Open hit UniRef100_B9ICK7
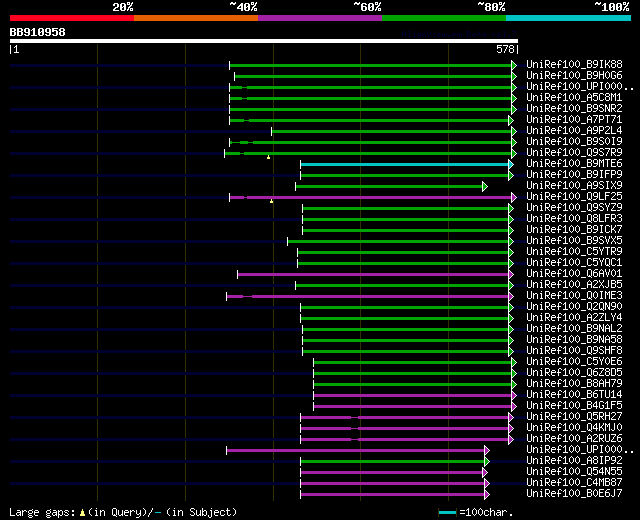640x520 pixels. pyautogui.click(x=574, y=230)
